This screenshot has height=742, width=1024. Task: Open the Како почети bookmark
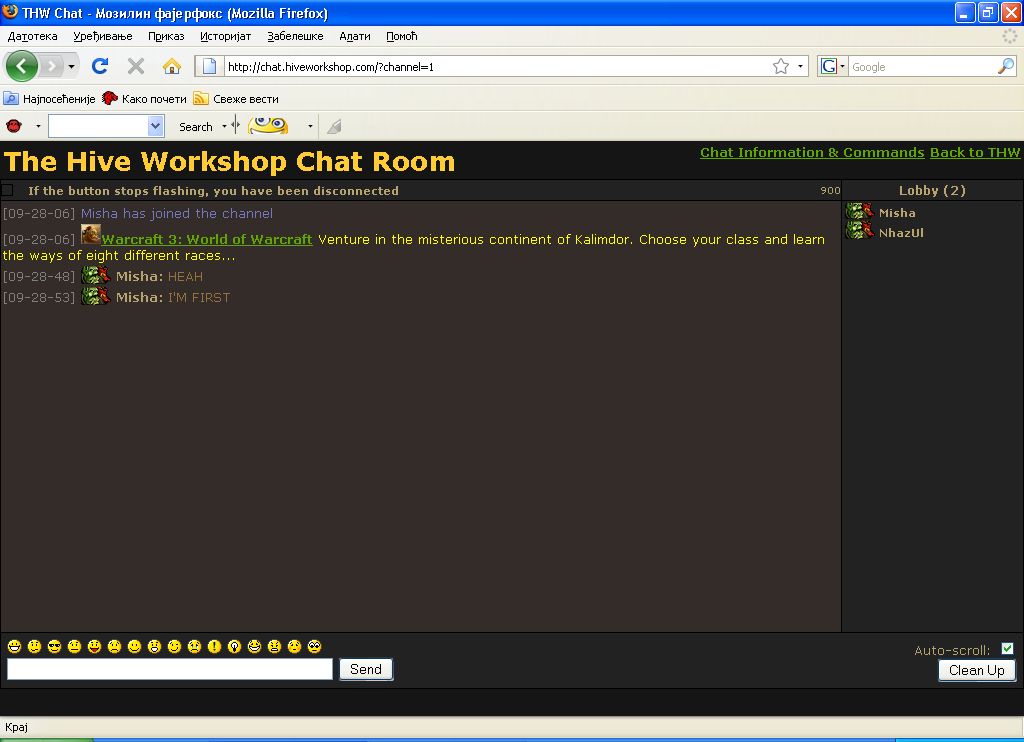144,99
